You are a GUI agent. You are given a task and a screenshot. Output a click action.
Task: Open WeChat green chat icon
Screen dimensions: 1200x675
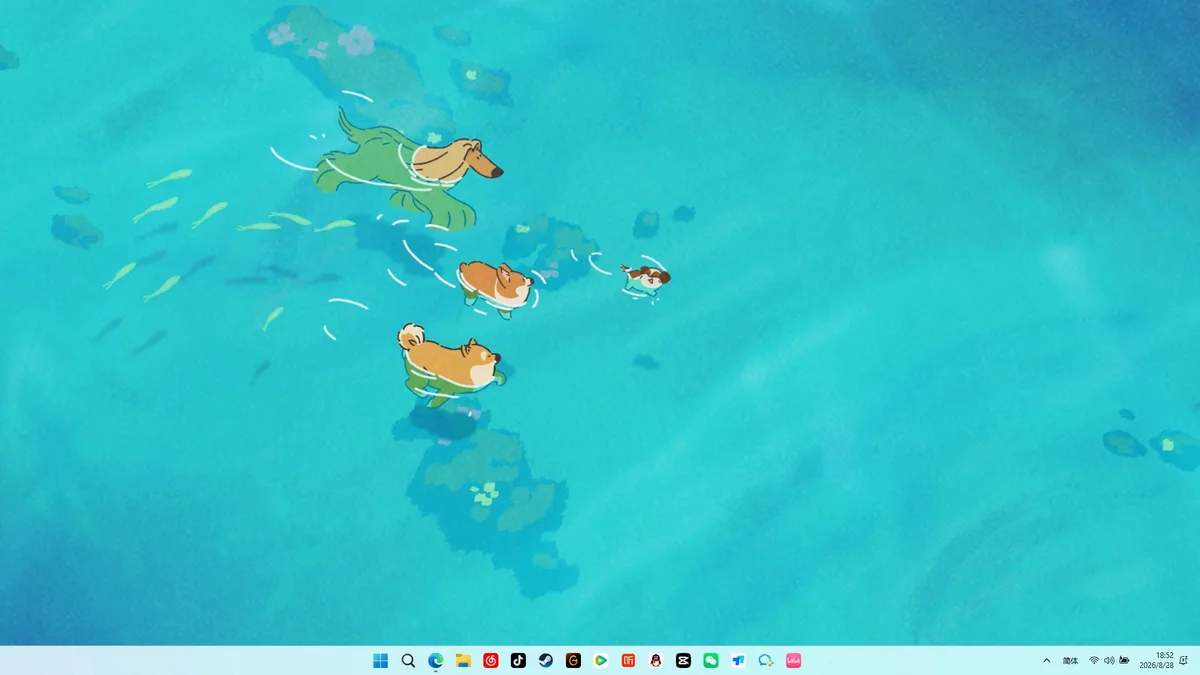(x=710, y=660)
